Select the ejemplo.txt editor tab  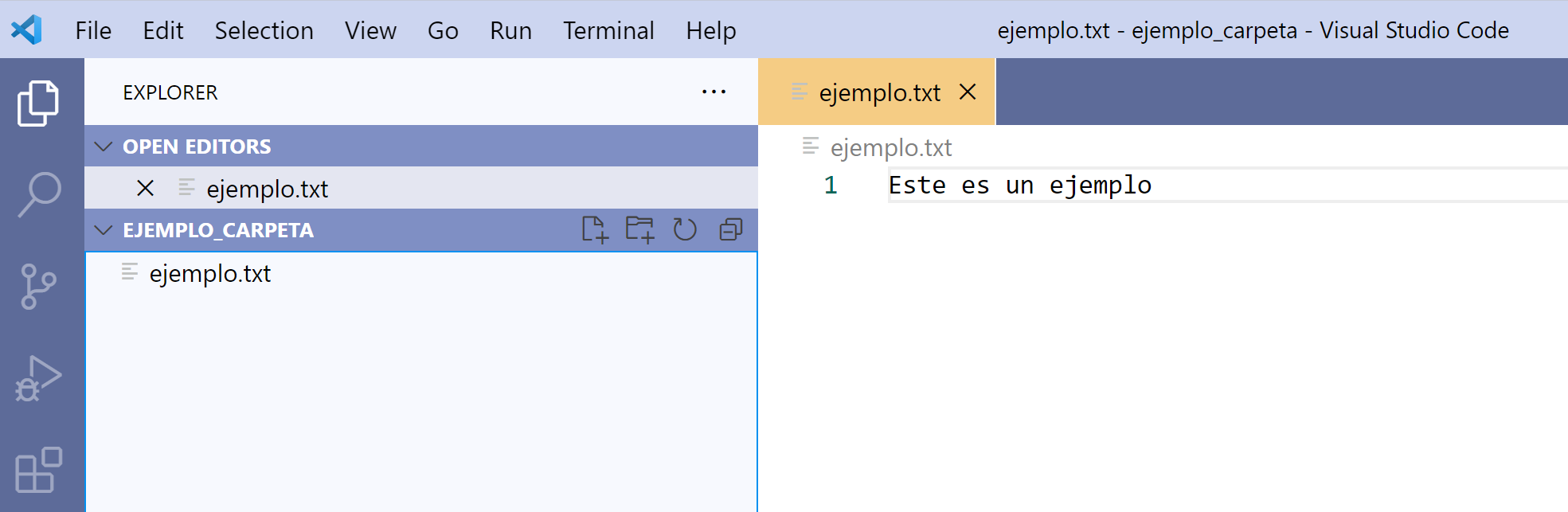(879, 93)
